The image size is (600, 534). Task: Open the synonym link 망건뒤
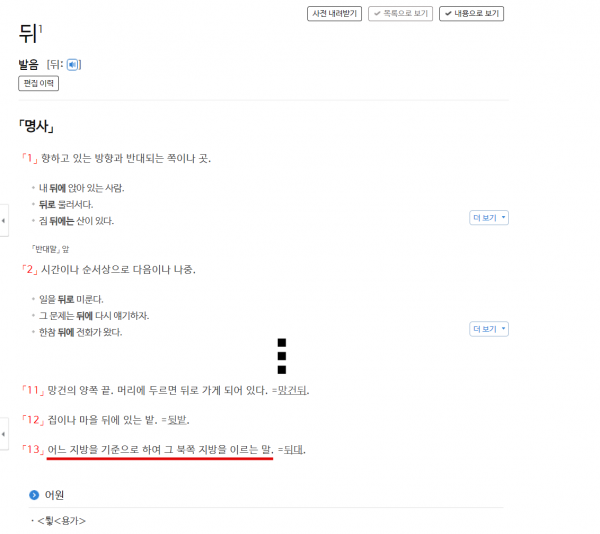click(x=292, y=391)
